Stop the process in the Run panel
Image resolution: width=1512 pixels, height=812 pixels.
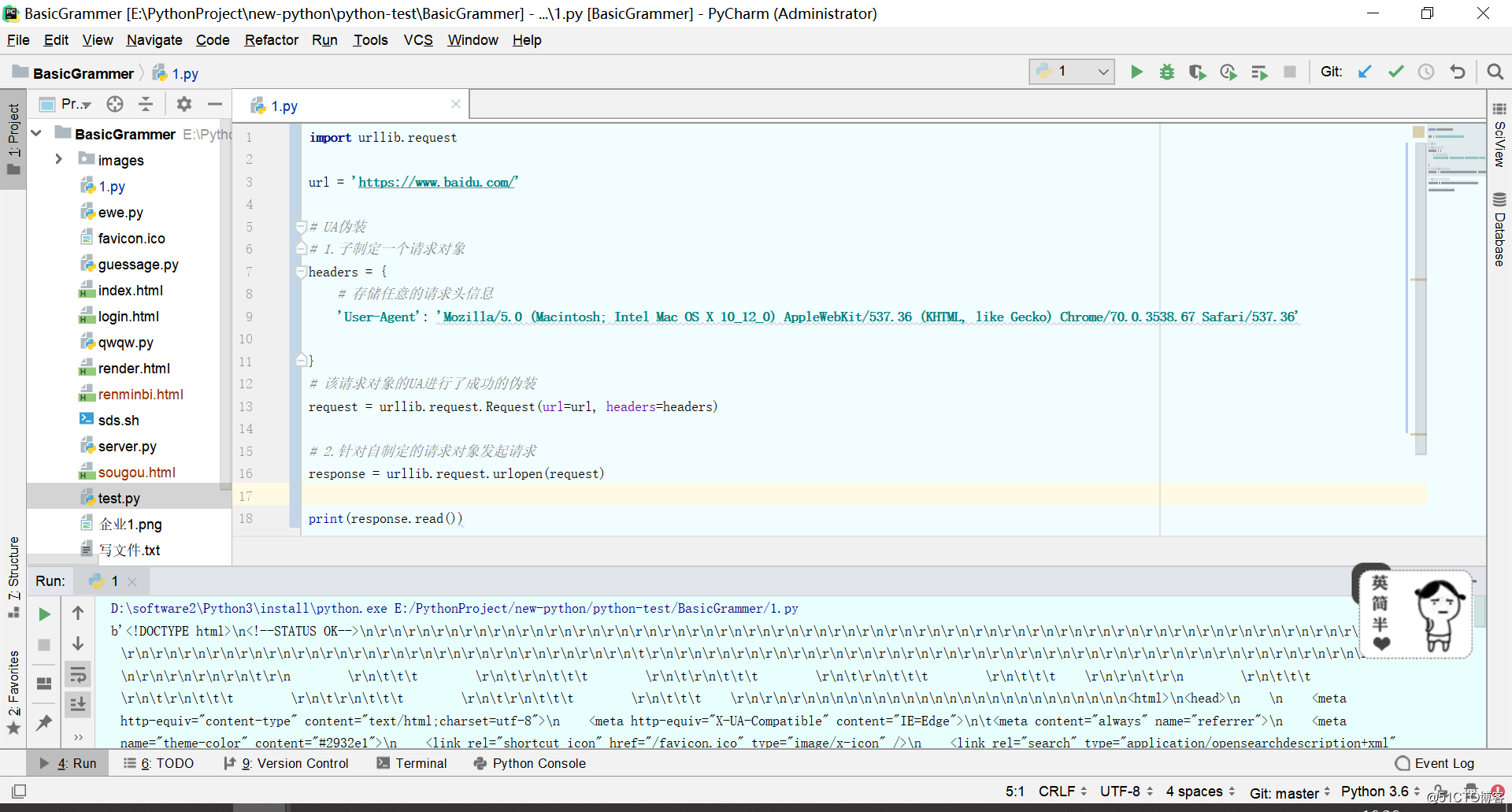pos(45,645)
